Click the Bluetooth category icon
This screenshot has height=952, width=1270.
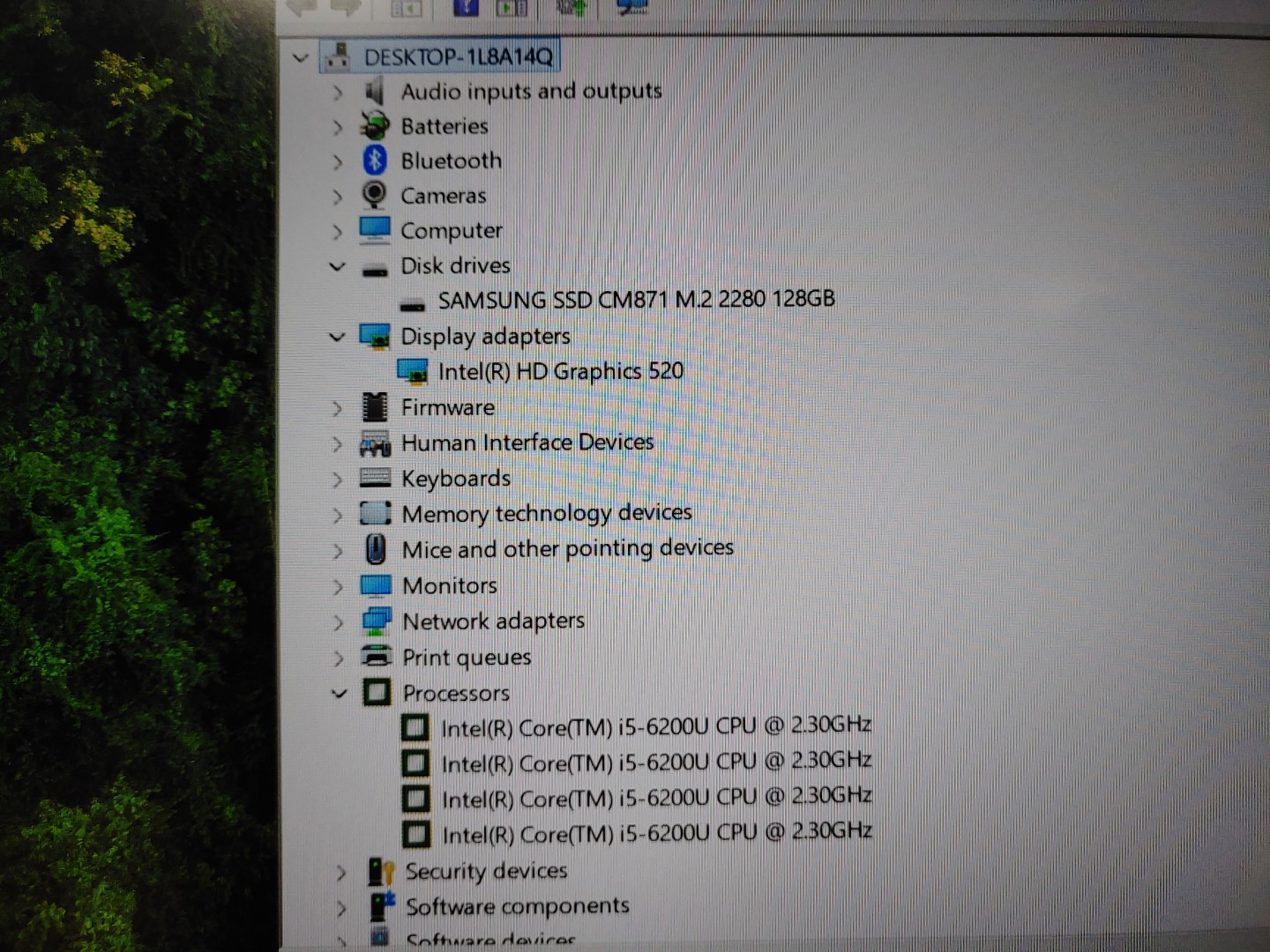coord(376,160)
